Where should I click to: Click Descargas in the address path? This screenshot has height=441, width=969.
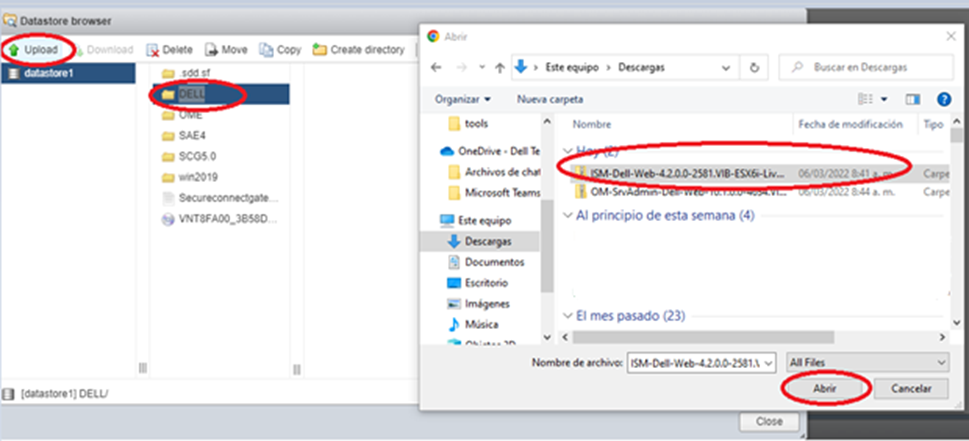click(641, 68)
